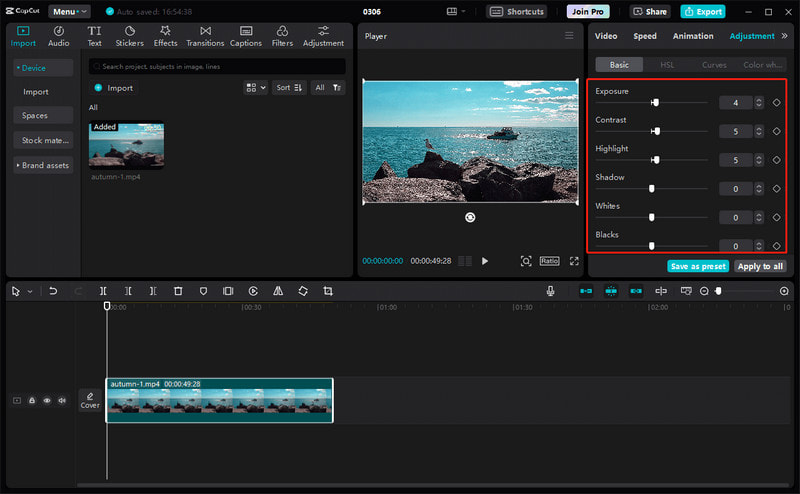The width and height of the screenshot is (800, 494).
Task: Open fullscreen player view icon
Action: [x=574, y=261]
